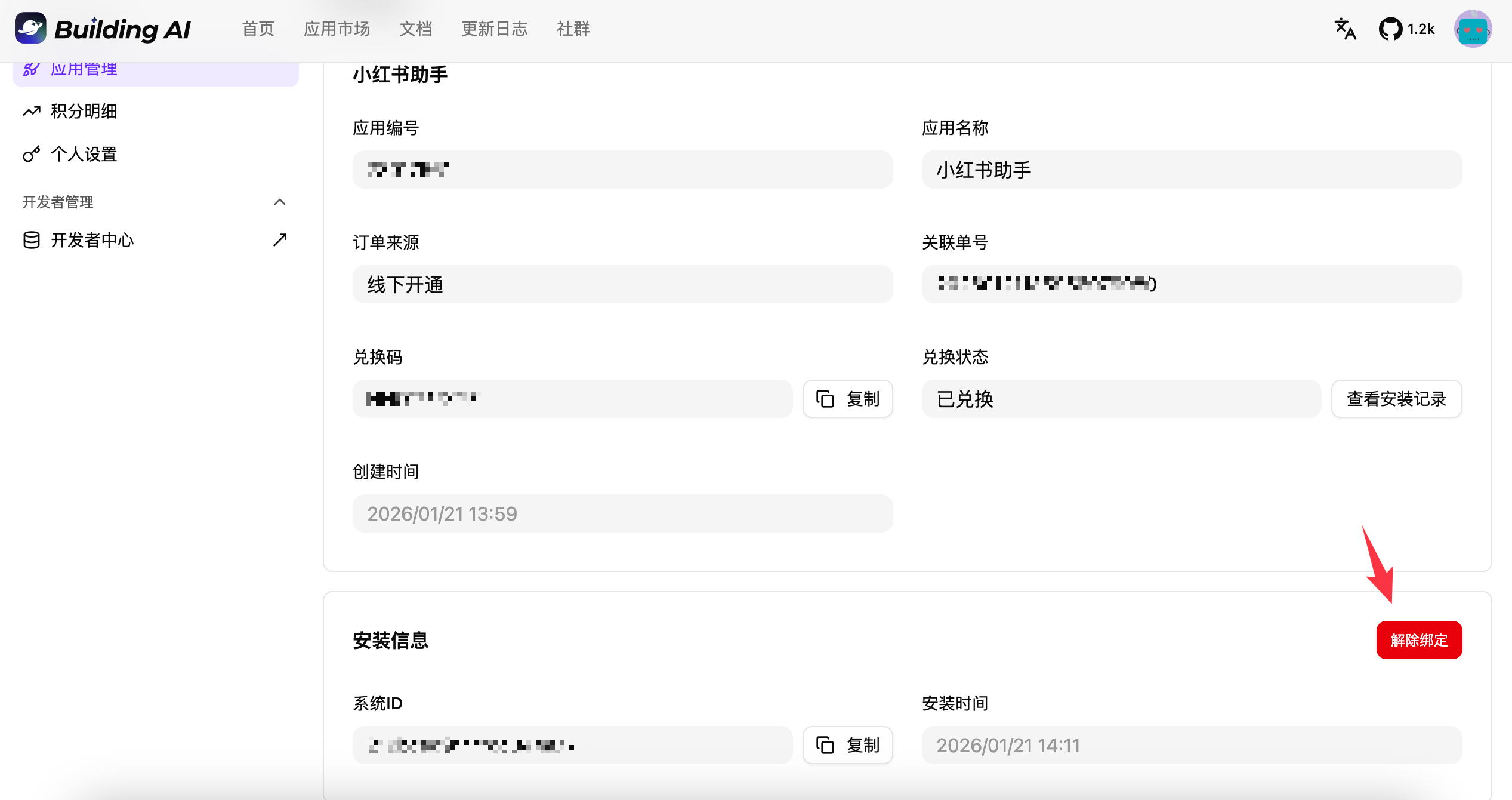Click the 积分明细 trend chart icon
The height and width of the screenshot is (800, 1512).
31,111
